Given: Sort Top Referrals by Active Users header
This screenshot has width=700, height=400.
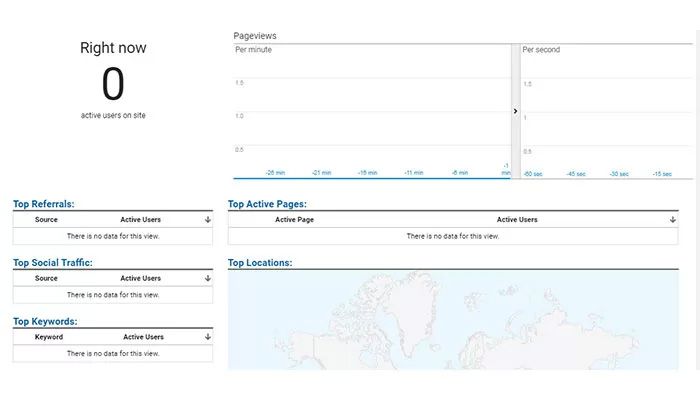Looking at the screenshot, I should tap(140, 219).
